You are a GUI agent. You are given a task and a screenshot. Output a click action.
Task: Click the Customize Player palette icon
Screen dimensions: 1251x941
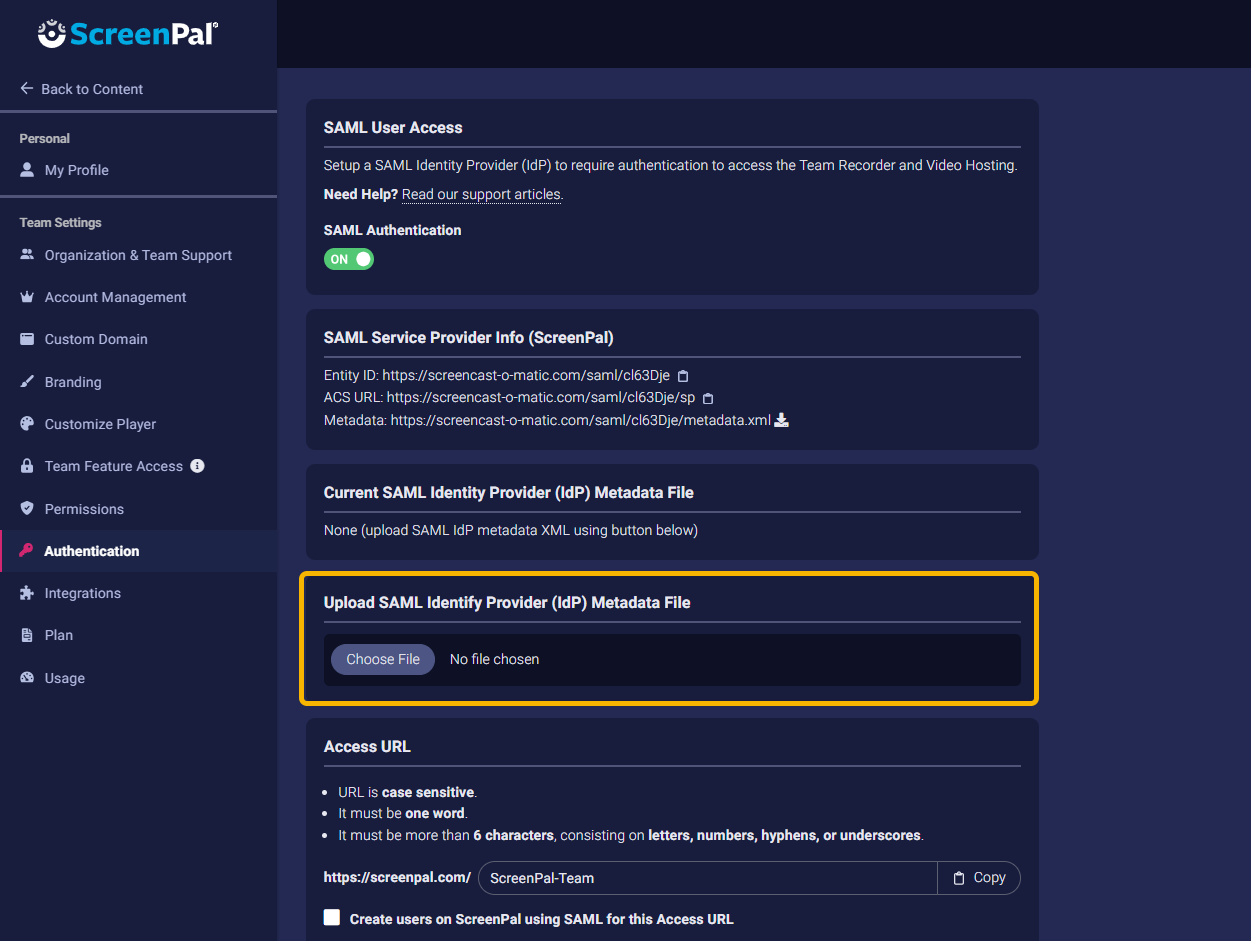coord(27,424)
